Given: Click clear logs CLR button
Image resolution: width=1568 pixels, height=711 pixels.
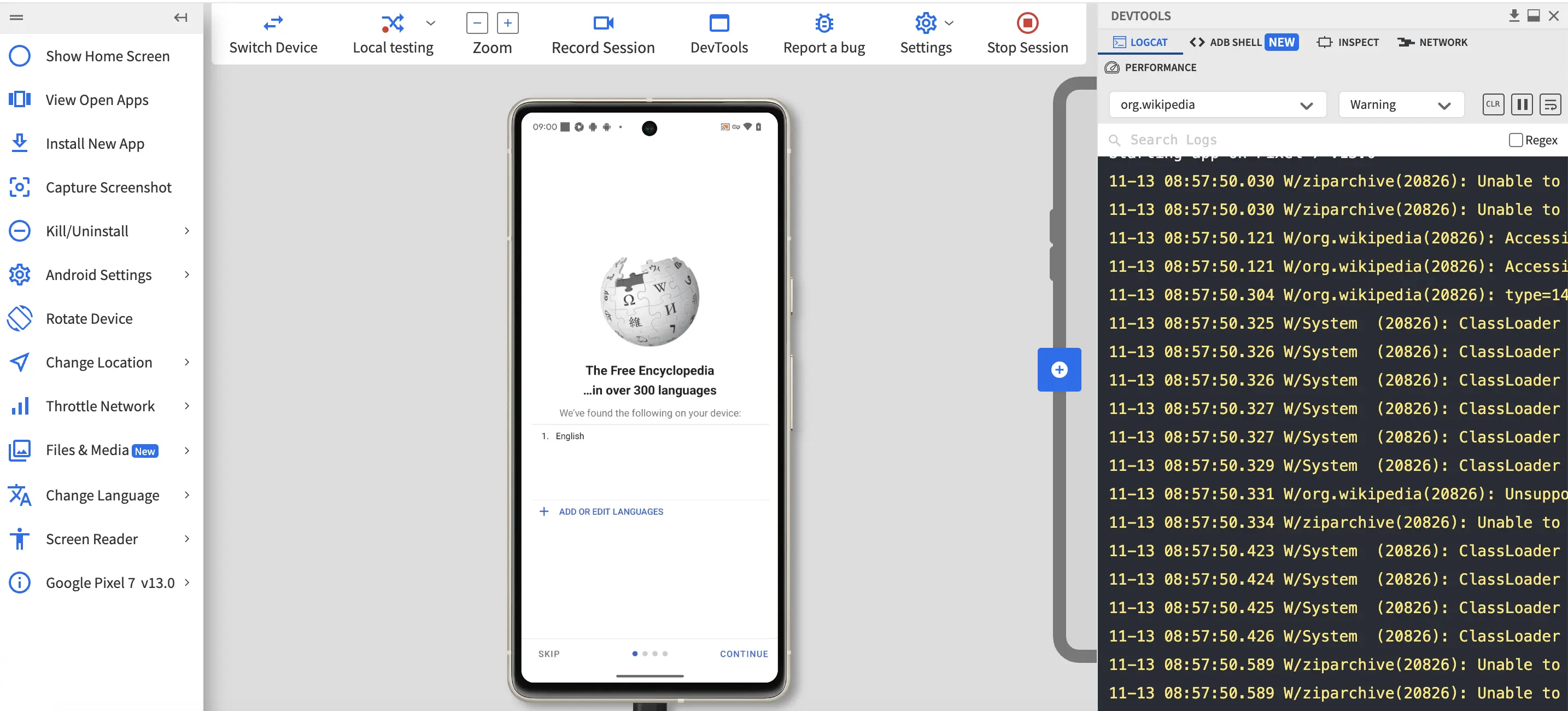Looking at the screenshot, I should 1493,104.
